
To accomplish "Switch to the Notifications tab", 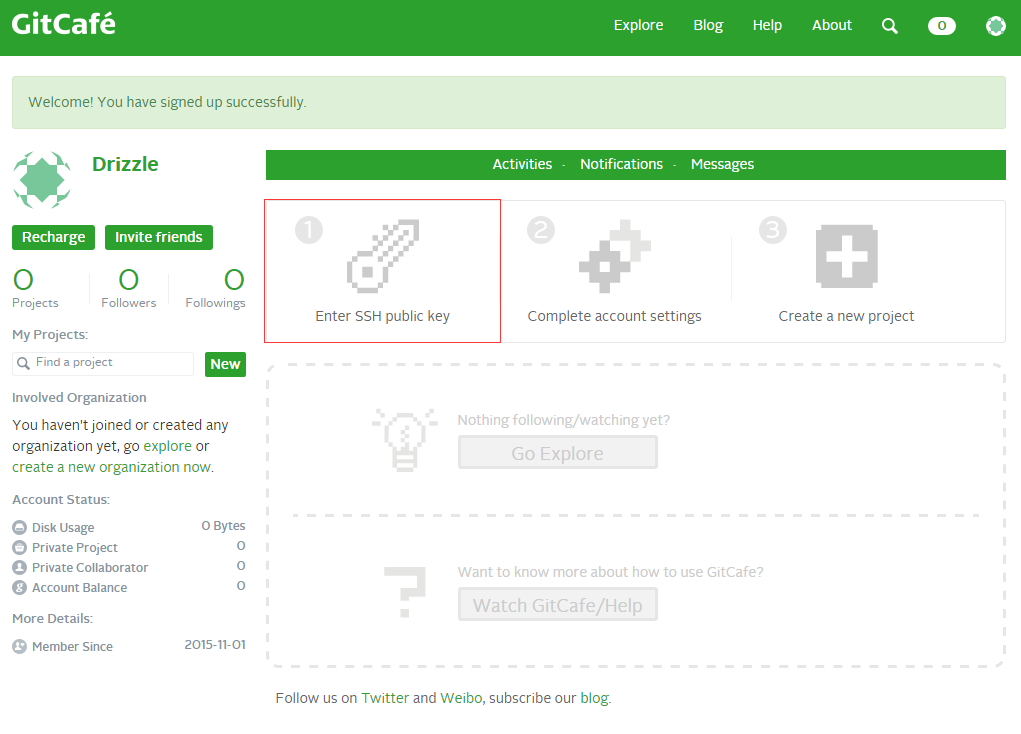I will click(x=621, y=164).
